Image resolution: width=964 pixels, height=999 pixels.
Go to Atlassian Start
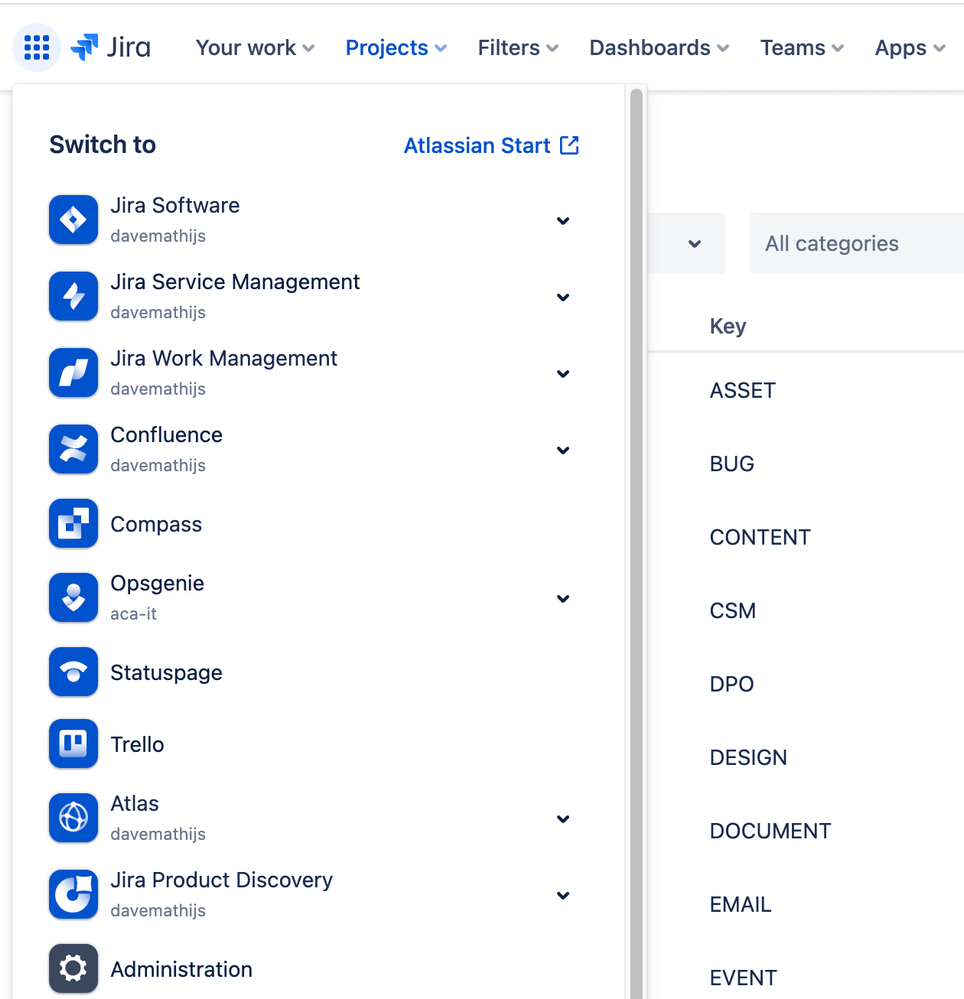coord(478,145)
